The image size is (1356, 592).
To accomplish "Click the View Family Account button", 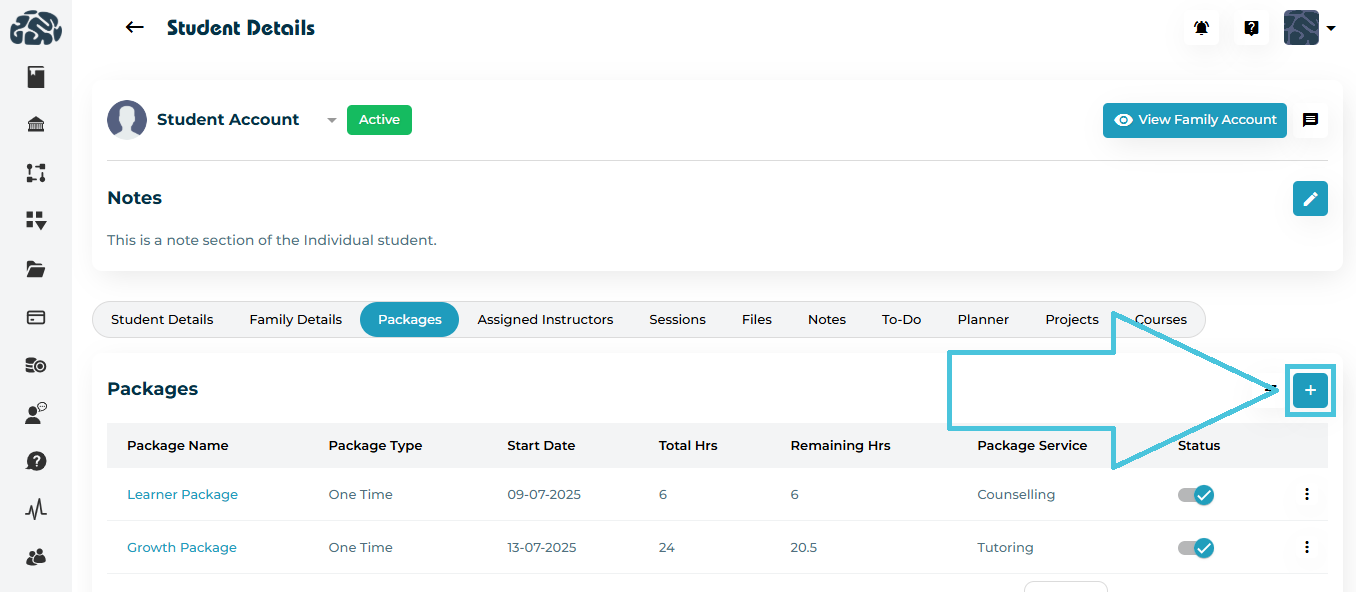I will (x=1194, y=120).
